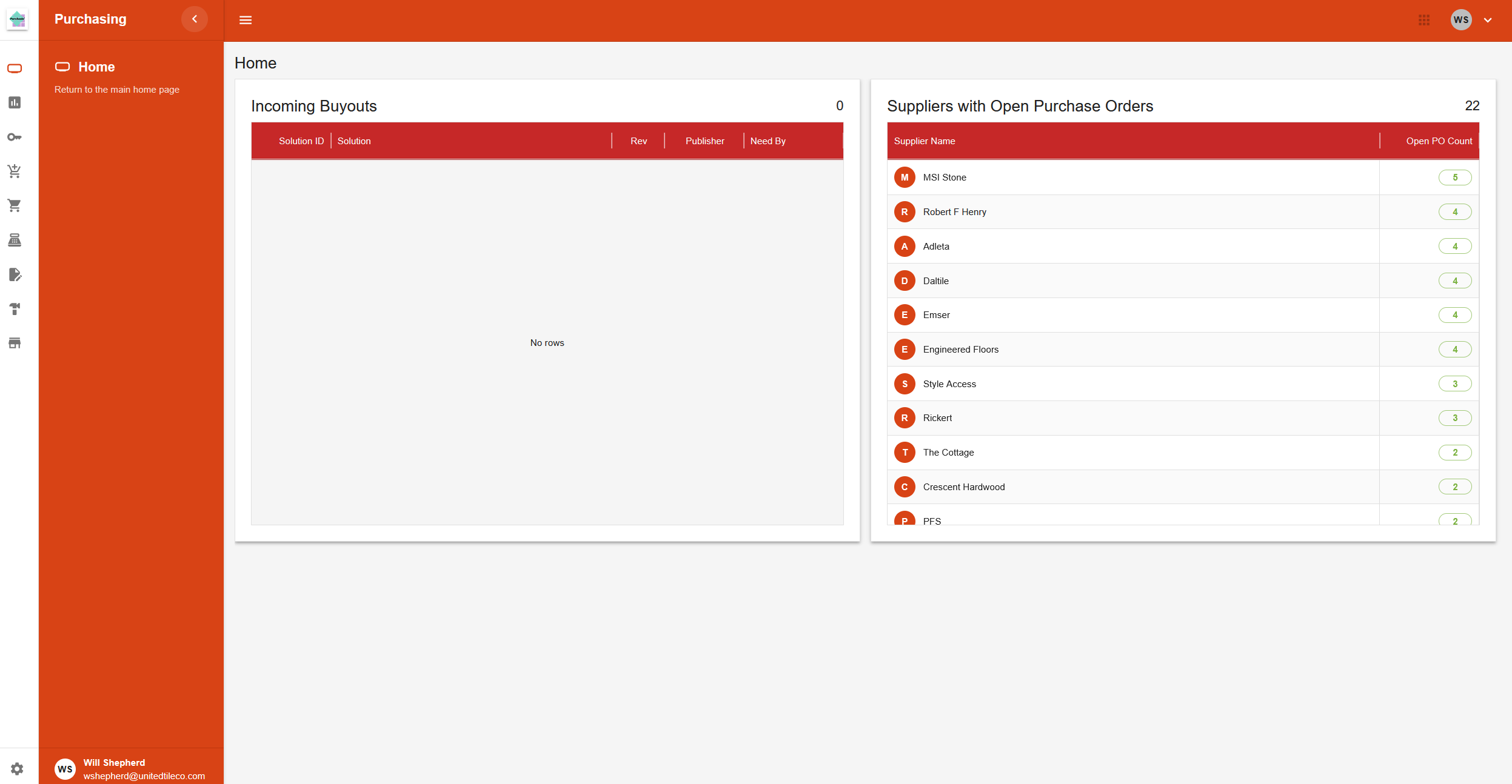Expand the WS account dropdown
This screenshot has width=1512, height=784.
click(1487, 20)
